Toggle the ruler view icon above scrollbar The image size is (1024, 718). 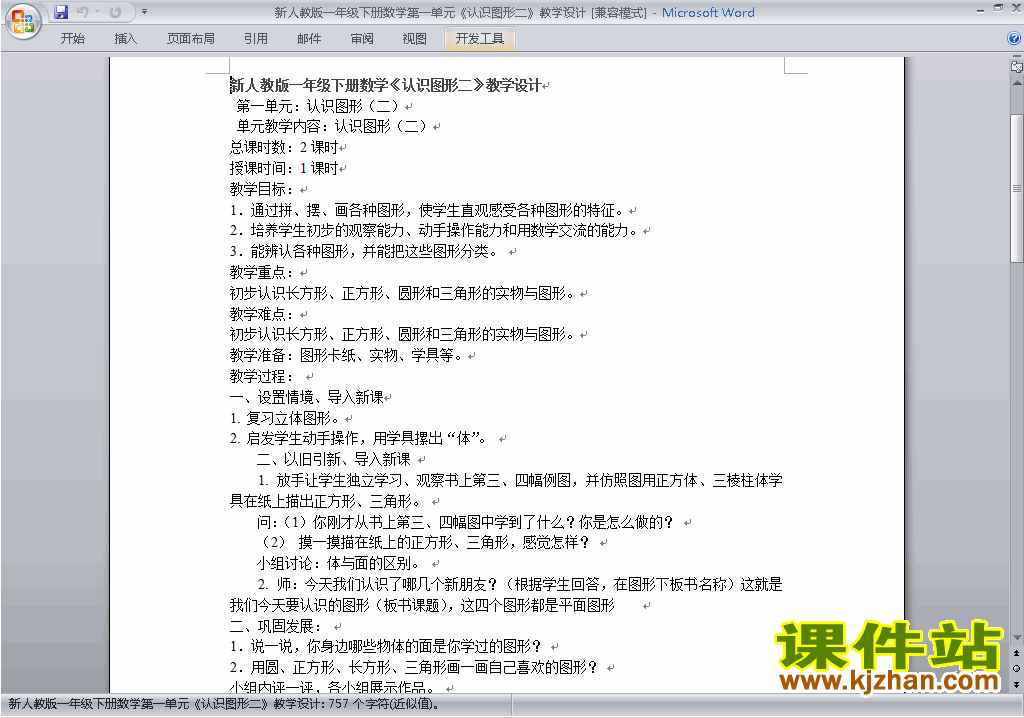(x=1017, y=66)
